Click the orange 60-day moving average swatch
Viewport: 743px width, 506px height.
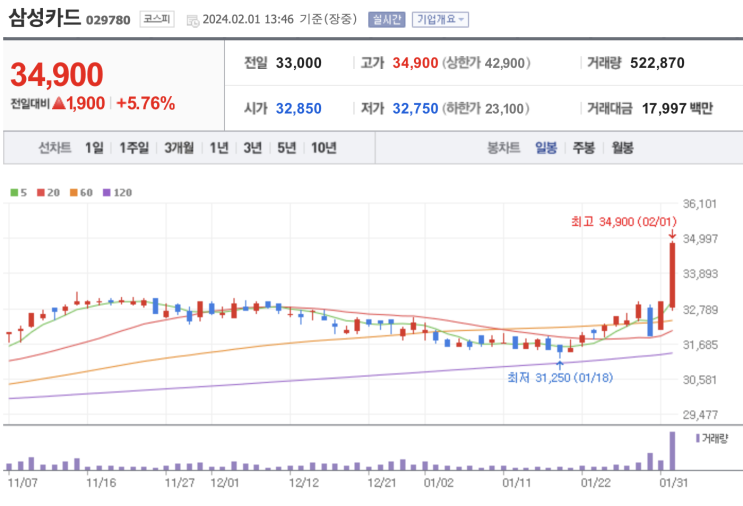tap(73, 192)
